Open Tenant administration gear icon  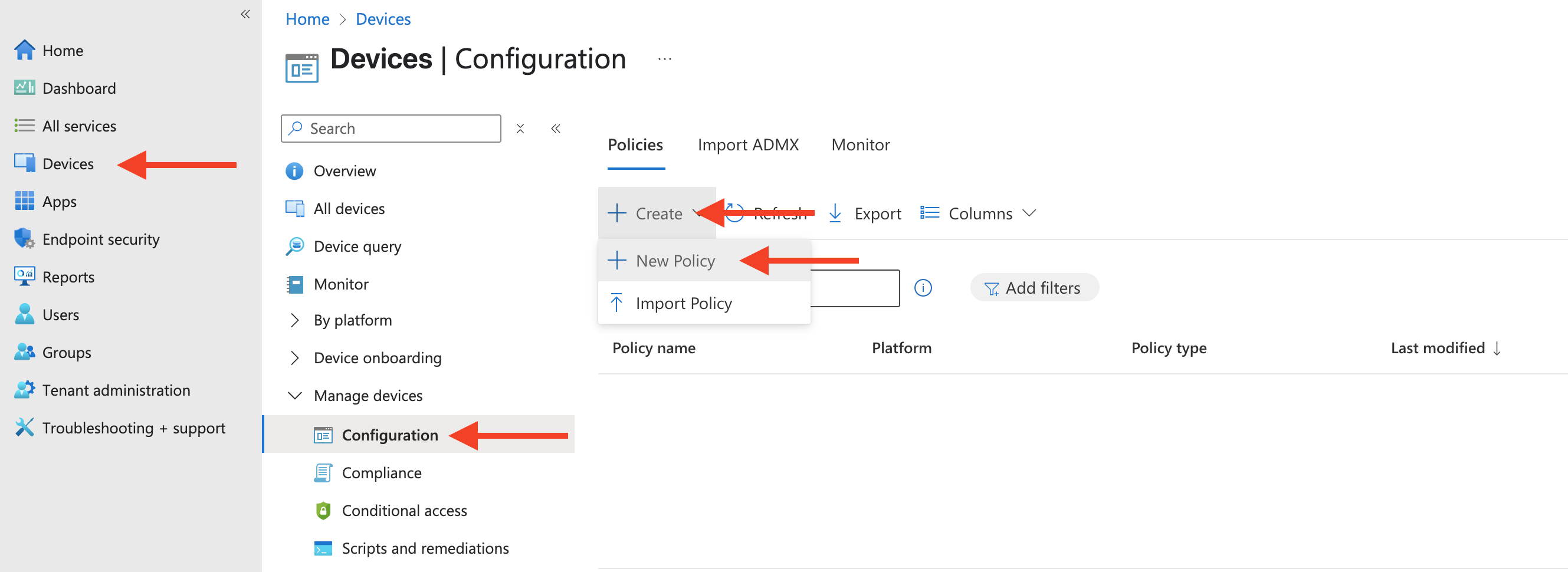(24, 390)
